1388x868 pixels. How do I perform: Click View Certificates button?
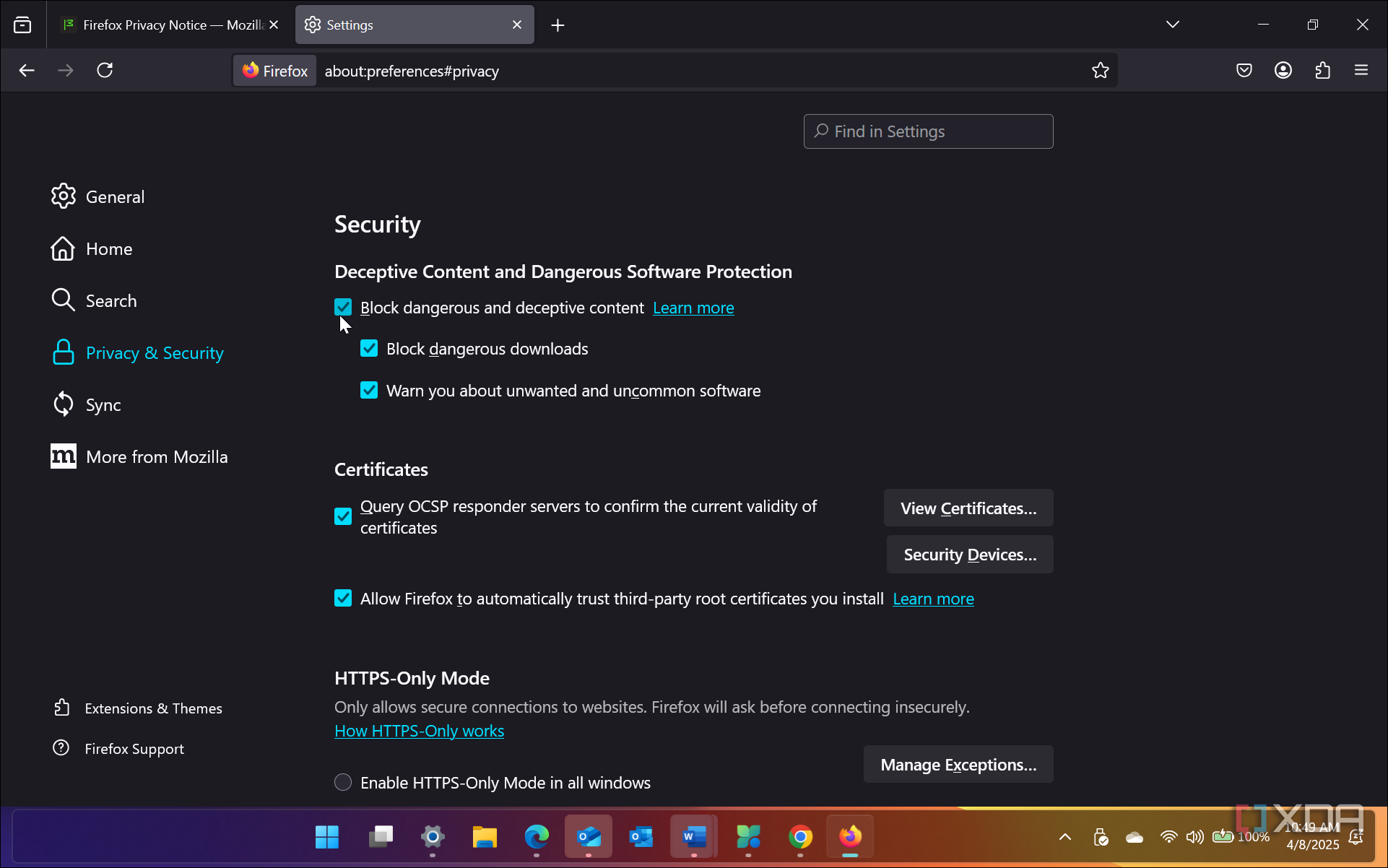(x=968, y=508)
